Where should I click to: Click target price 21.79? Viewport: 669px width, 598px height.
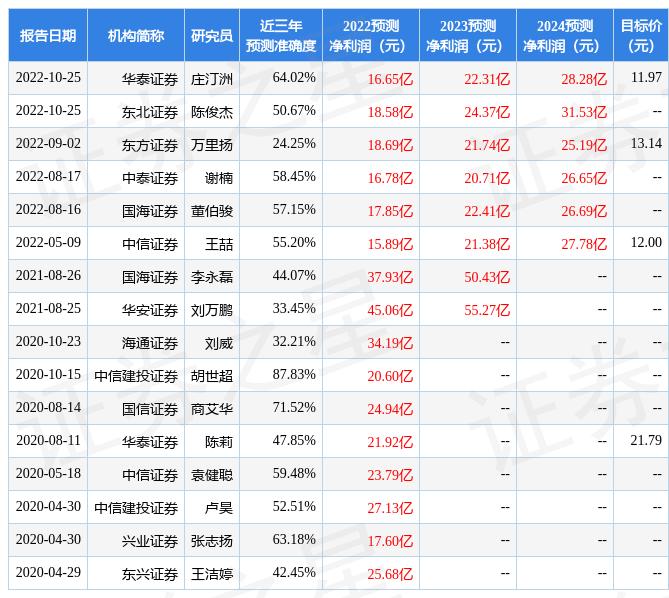646,440
